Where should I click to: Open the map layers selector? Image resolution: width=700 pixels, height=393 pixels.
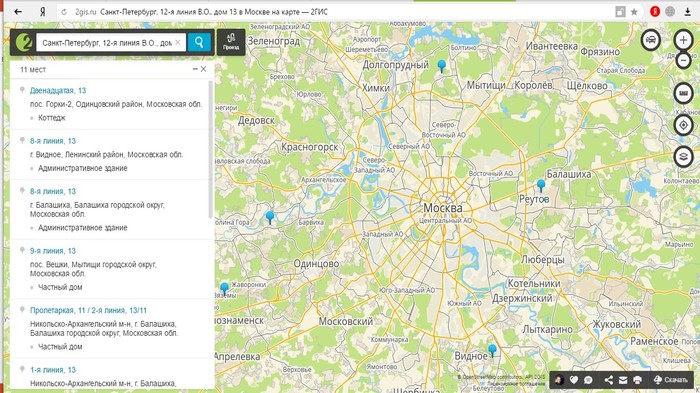tap(683, 157)
